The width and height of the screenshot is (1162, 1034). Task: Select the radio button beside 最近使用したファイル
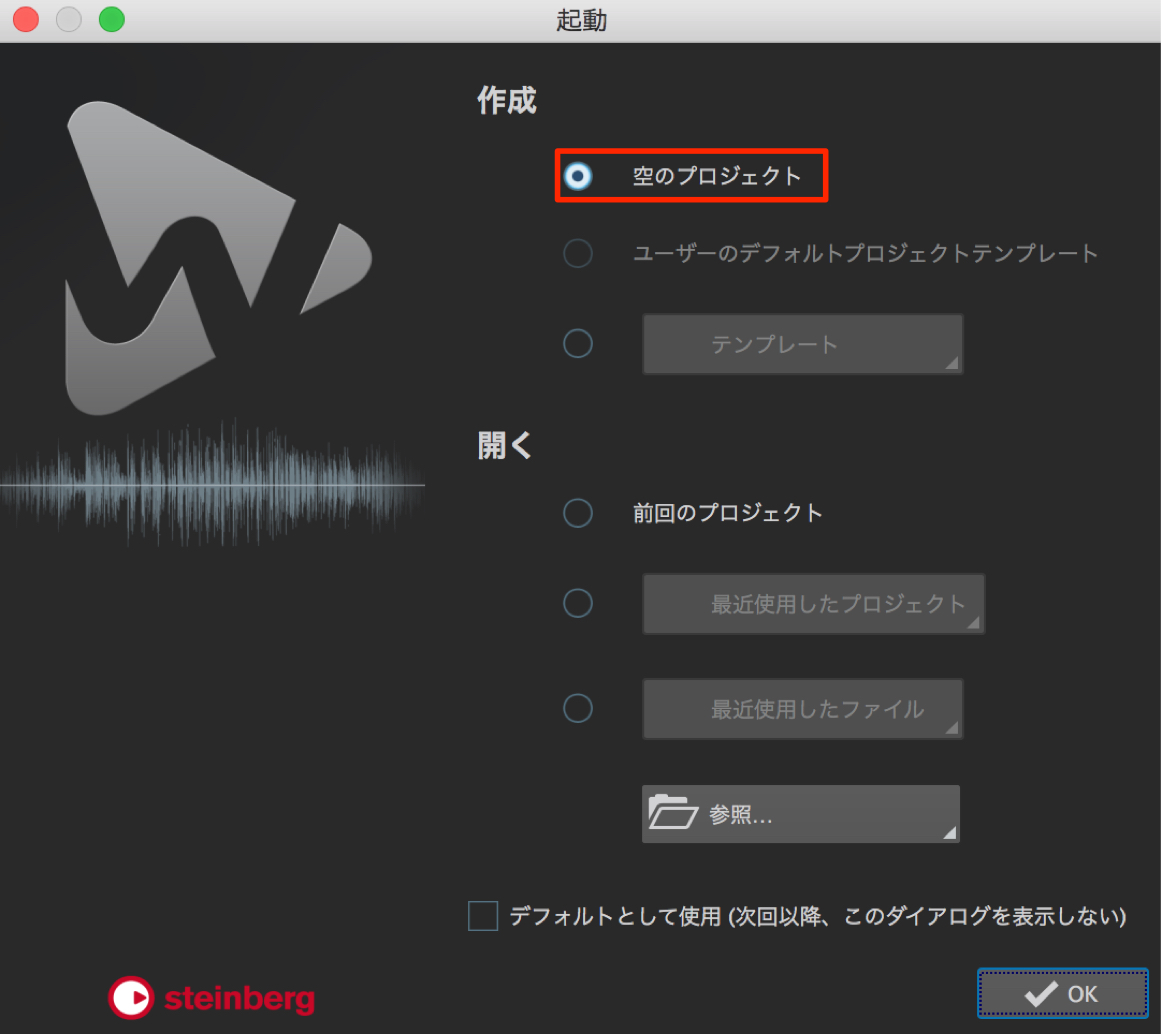point(578,709)
